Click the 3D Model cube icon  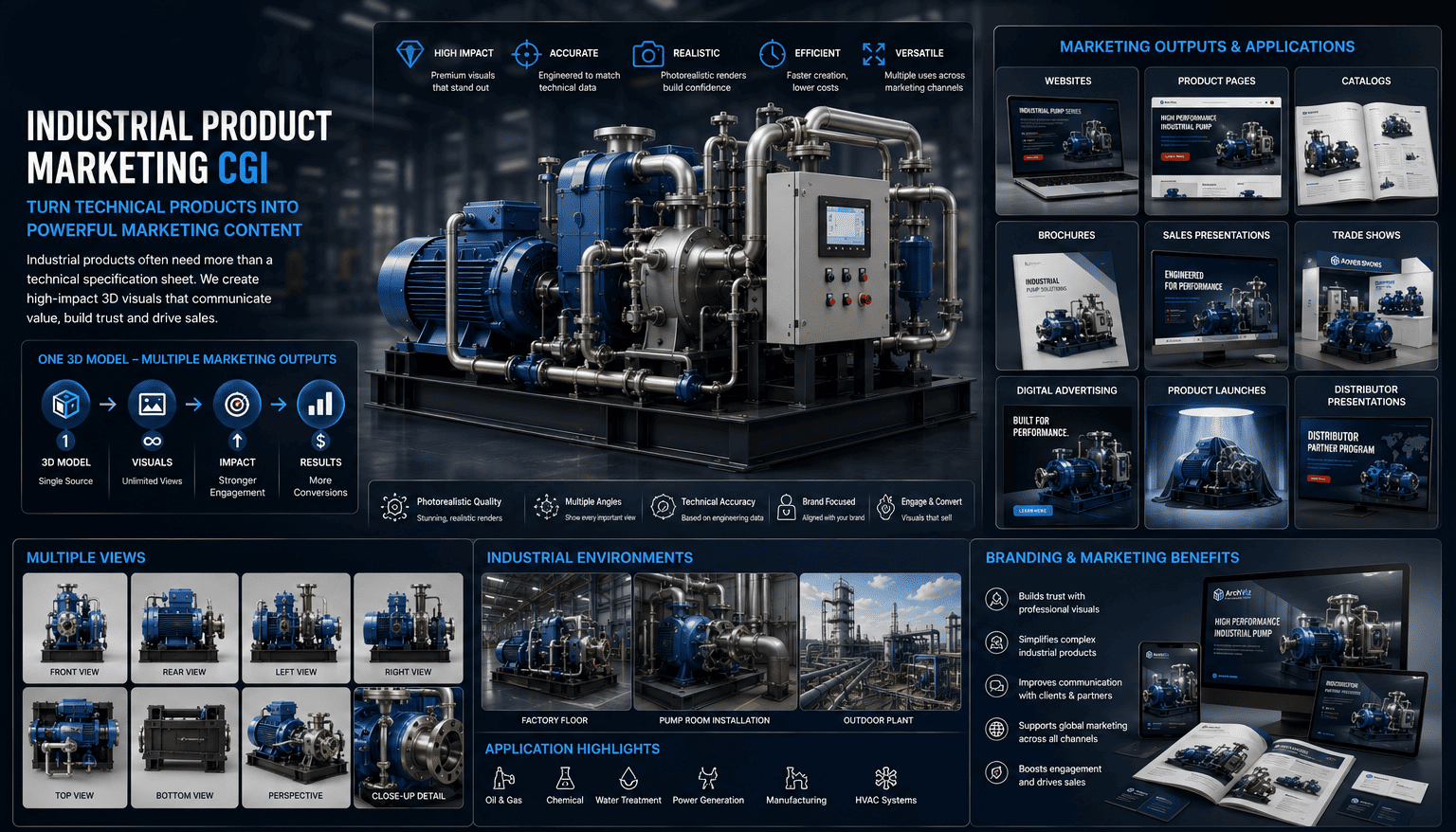pos(65,405)
